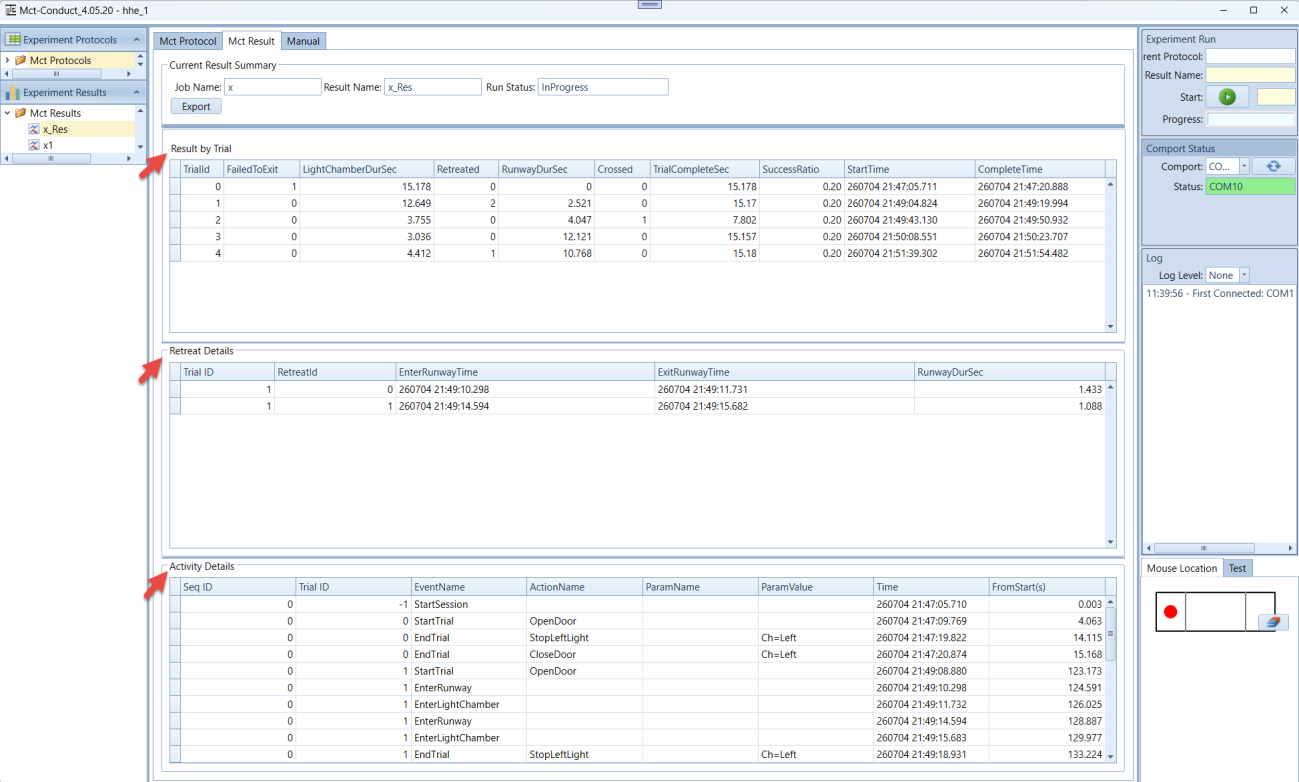
Task: Select the Mct Results tree item
Action: 55,113
